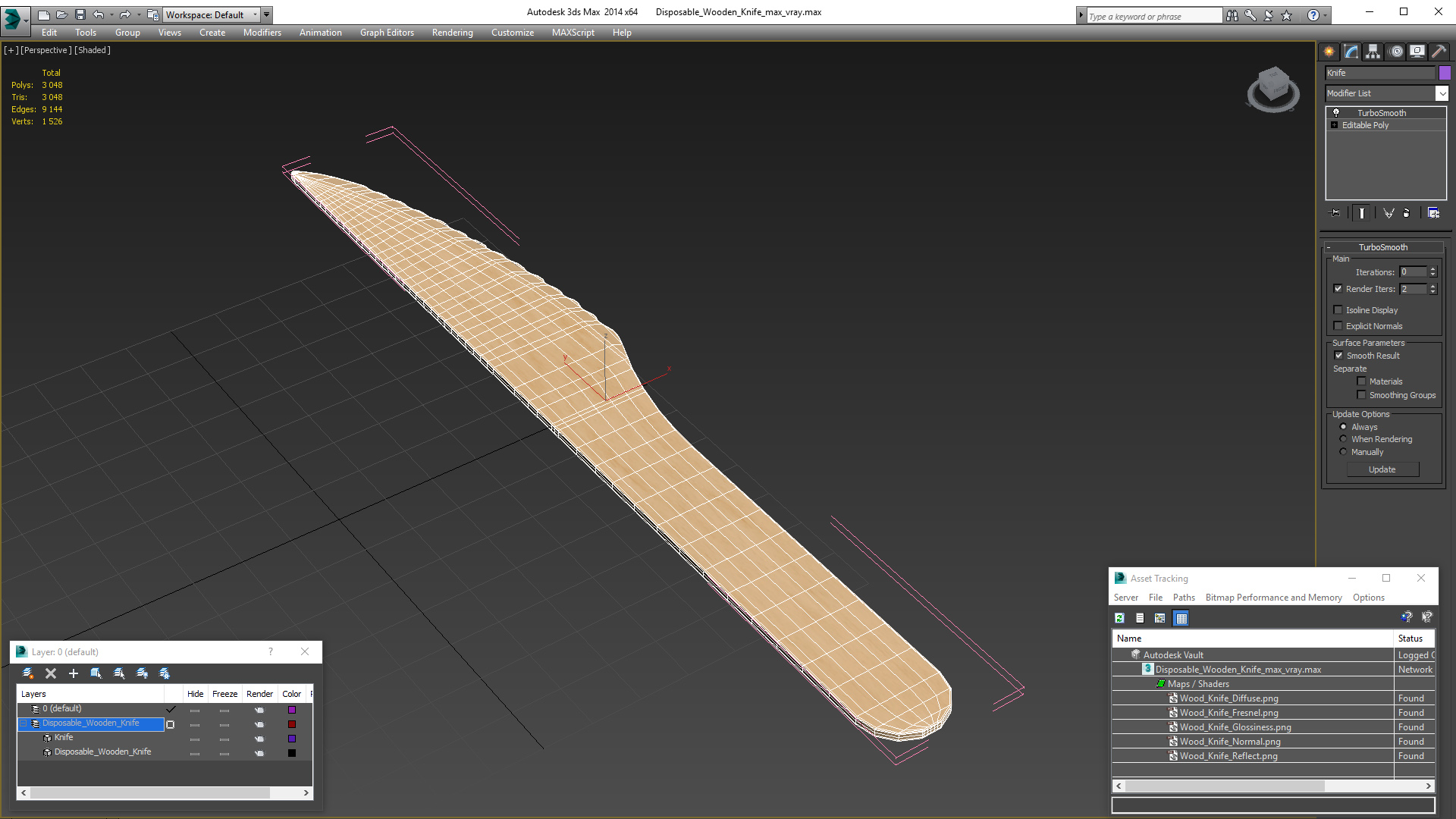Image resolution: width=1456 pixels, height=819 pixels.
Task: Click the Update button
Action: [x=1382, y=469]
